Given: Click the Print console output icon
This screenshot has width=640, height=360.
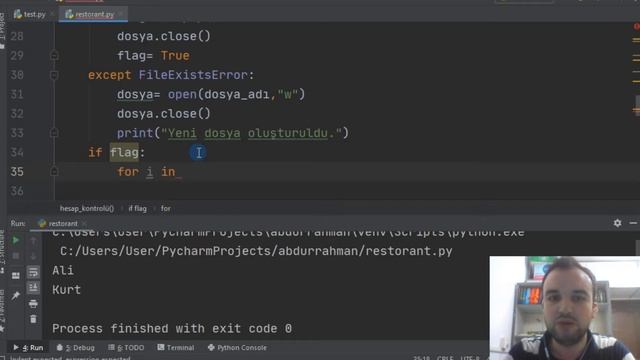Looking at the screenshot, I should pos(33,304).
